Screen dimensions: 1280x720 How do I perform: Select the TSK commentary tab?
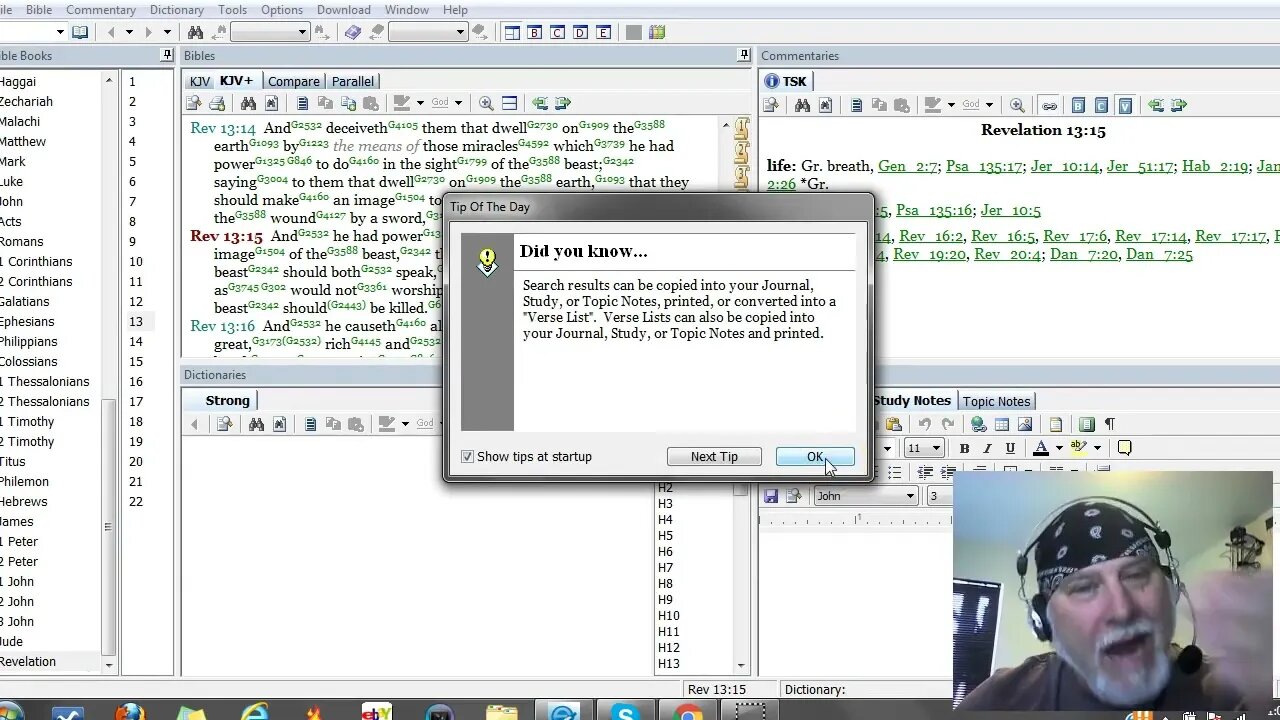(x=787, y=82)
